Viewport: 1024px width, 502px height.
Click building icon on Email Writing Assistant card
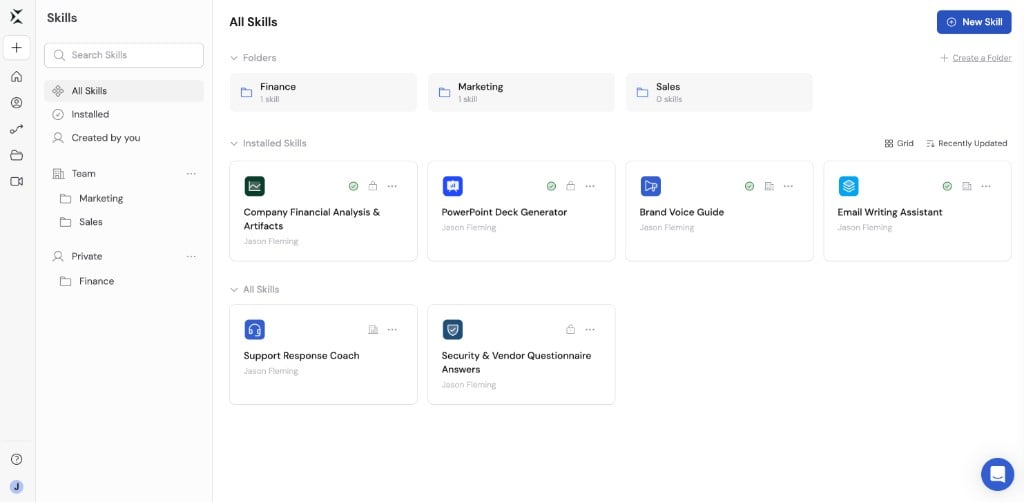coord(967,186)
